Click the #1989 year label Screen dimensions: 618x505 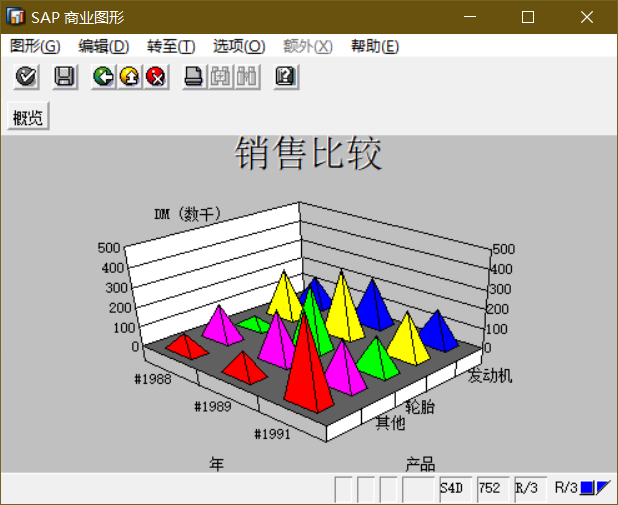pos(213,406)
